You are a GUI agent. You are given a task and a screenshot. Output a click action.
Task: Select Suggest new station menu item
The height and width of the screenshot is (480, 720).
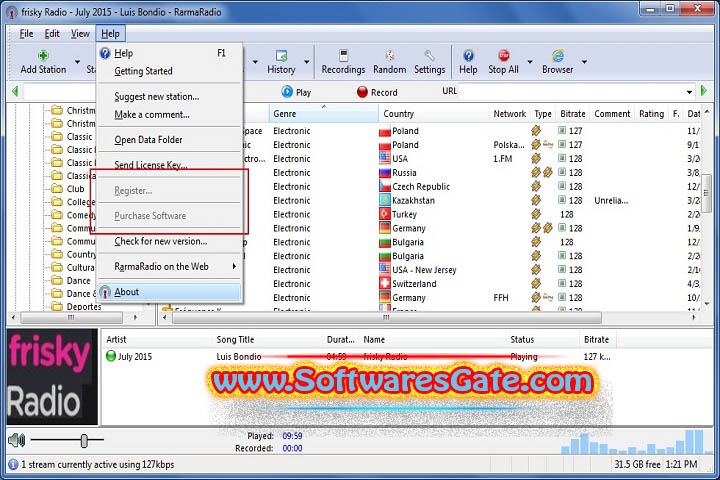pos(170,96)
